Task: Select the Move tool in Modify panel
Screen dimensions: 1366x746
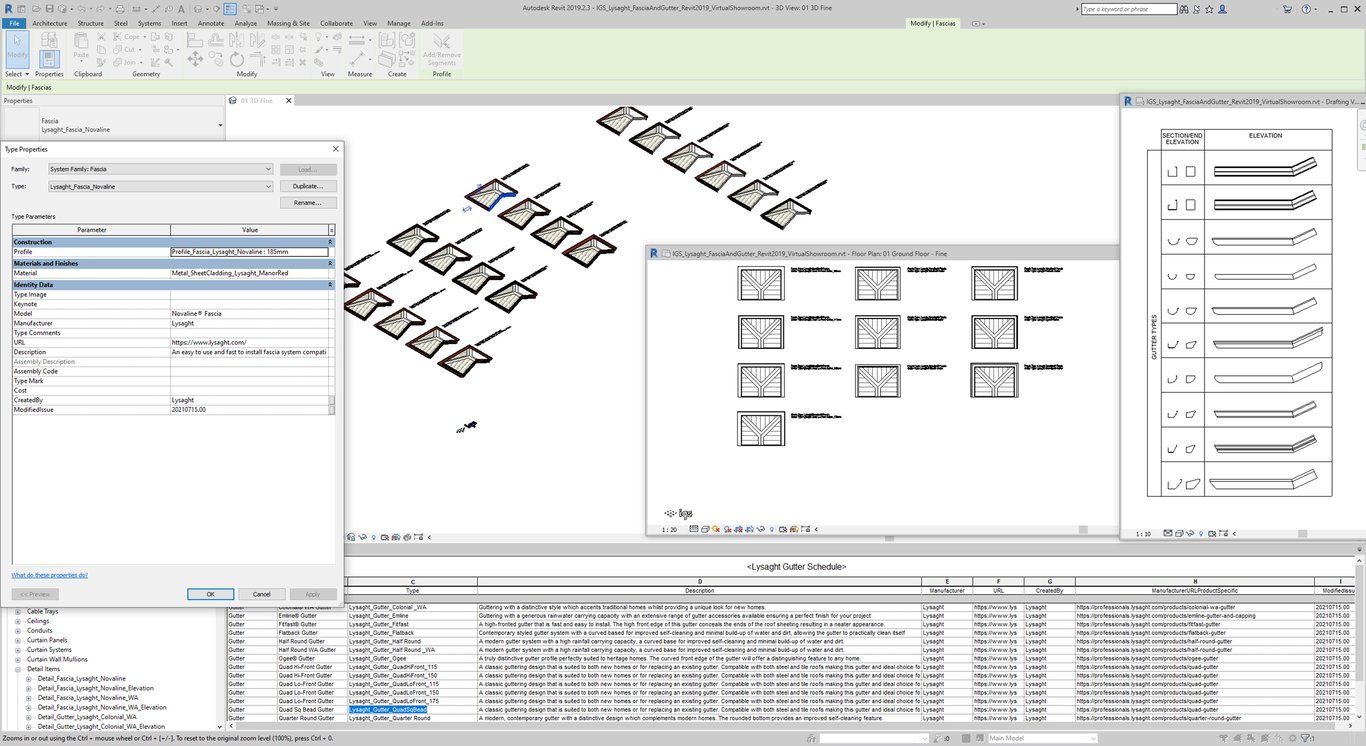Action: (194, 60)
